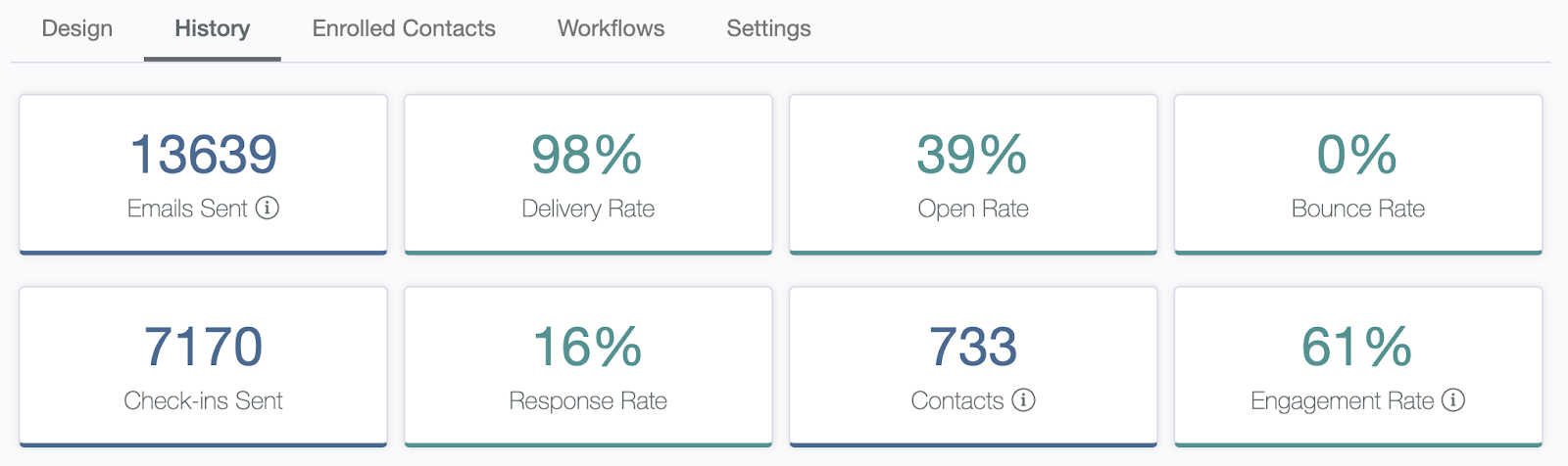This screenshot has height=466, width=1568.
Task: Click the Emails Sent label
Action: (187, 209)
